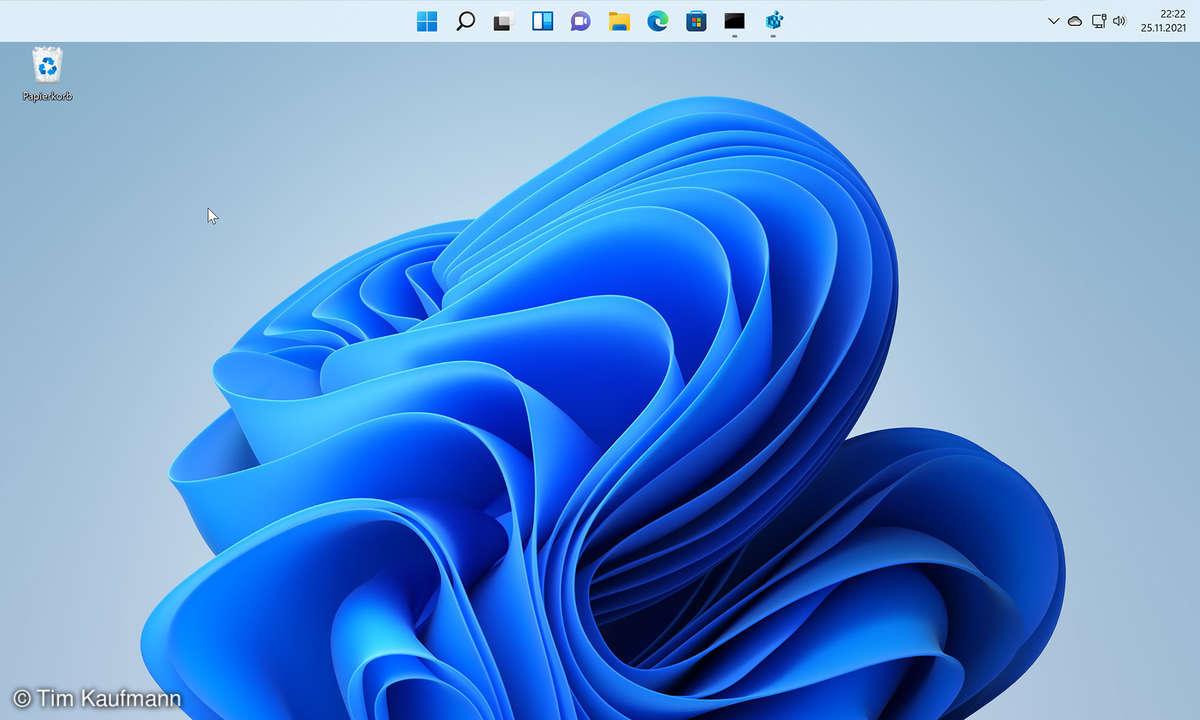This screenshot has width=1200, height=720.
Task: Open the Microsoft Store
Action: click(696, 21)
